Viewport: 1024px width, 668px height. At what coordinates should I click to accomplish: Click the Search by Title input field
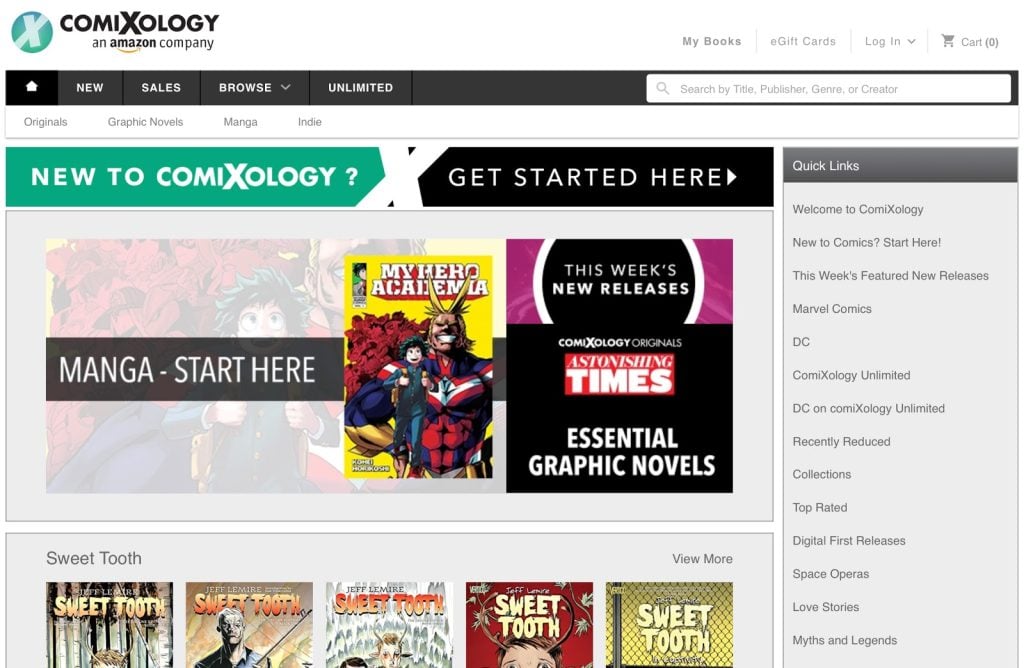coord(828,88)
